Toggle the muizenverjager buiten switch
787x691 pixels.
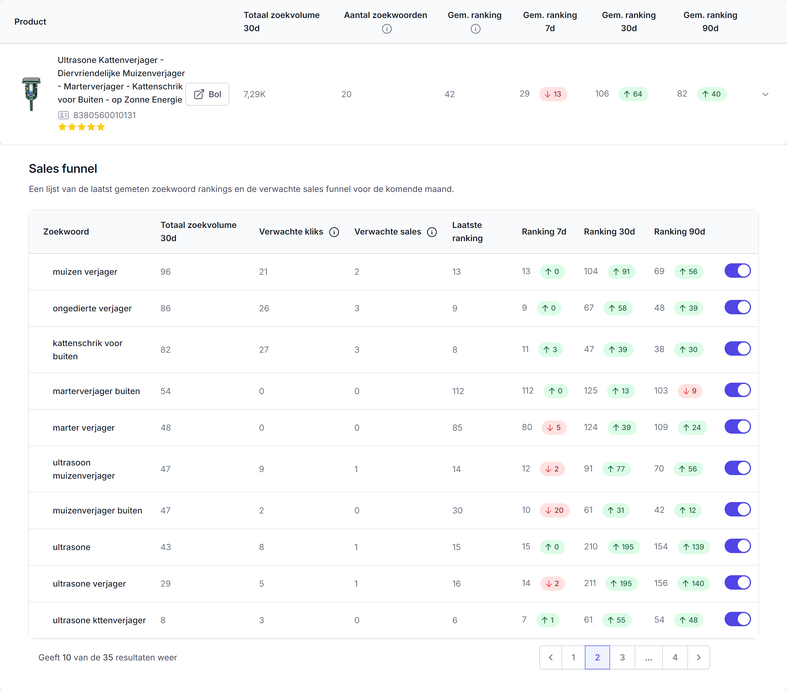(737, 510)
